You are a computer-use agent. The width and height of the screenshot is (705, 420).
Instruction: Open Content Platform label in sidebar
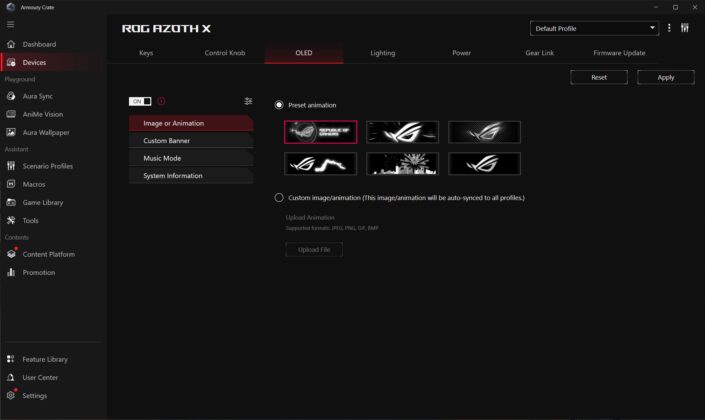[x=49, y=254]
